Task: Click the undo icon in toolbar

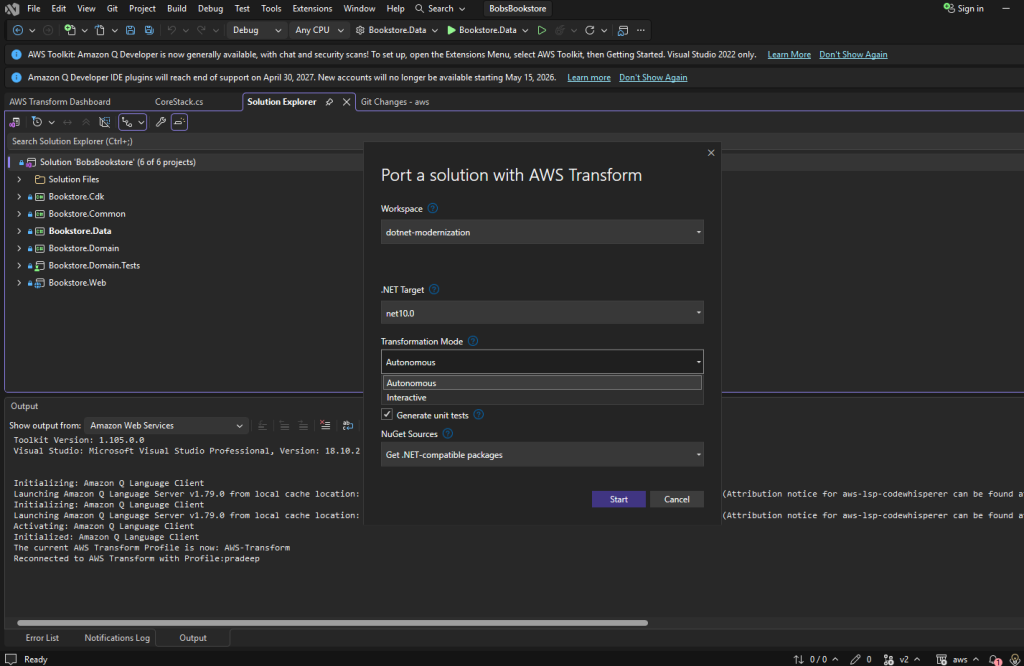Action: (171, 30)
